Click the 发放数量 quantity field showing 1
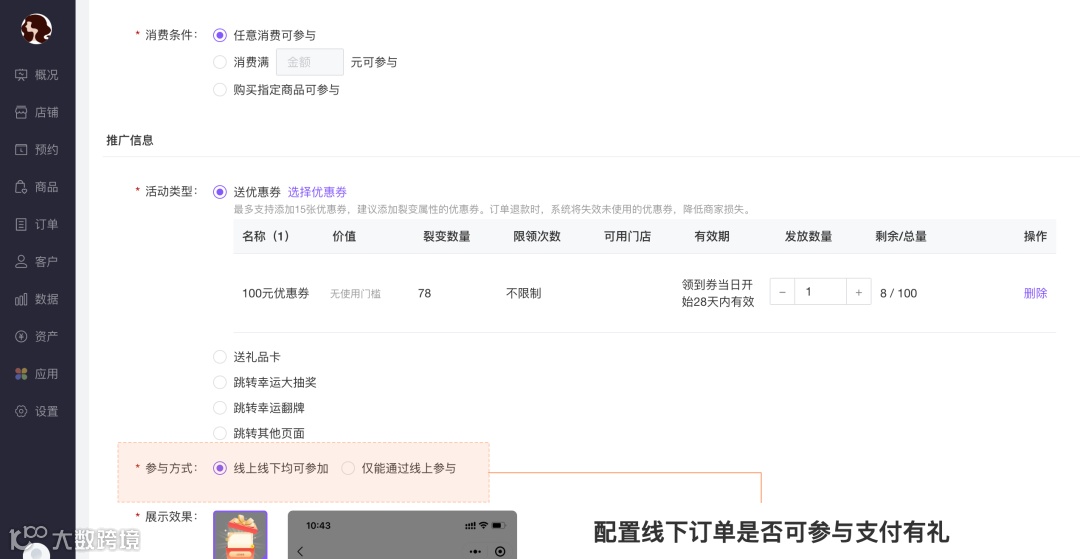This screenshot has width=1080, height=559. pyautogui.click(x=820, y=292)
